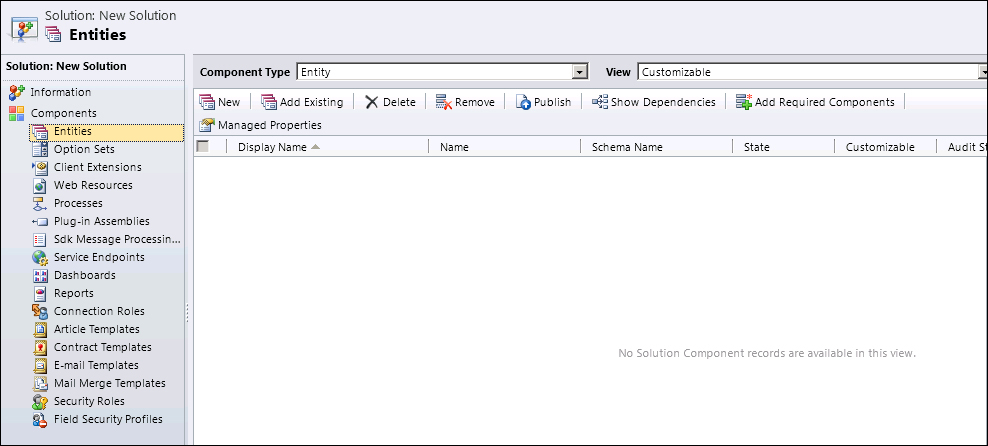988x446 pixels.
Task: Click the Publish toolbar icon
Action: (523, 102)
